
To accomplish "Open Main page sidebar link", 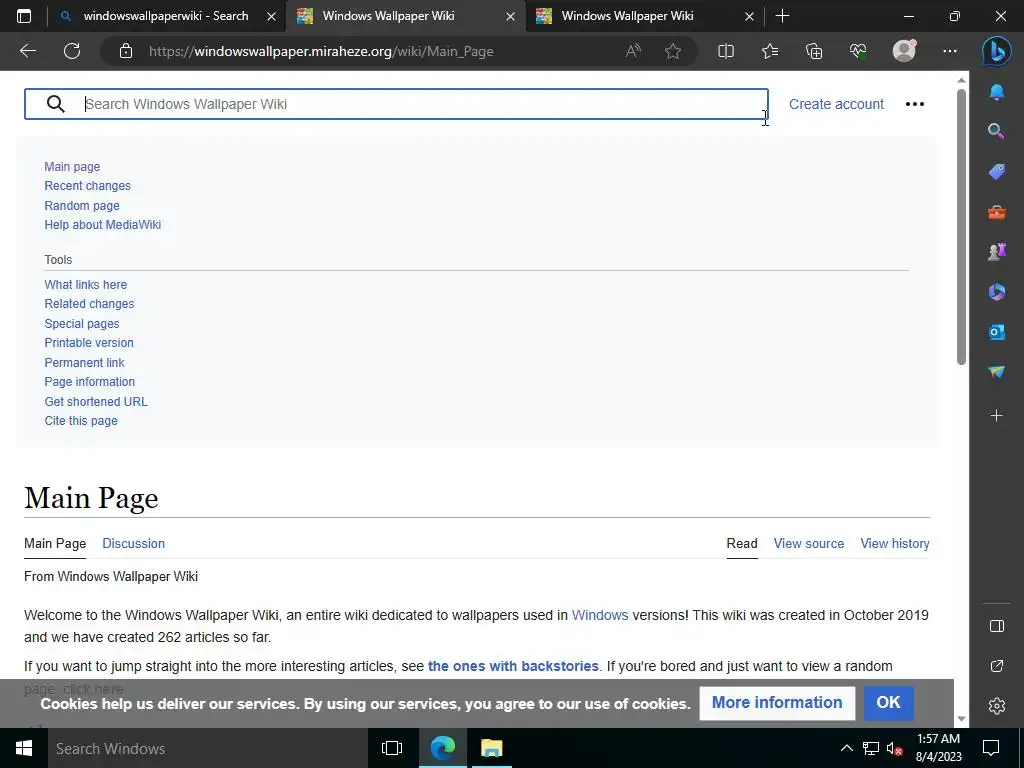I will point(72,167).
